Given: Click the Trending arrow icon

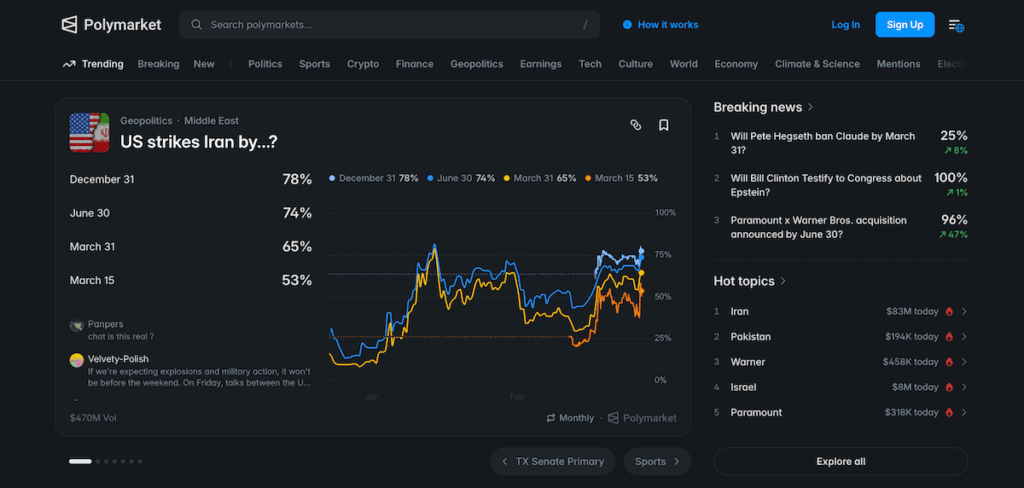Looking at the screenshot, I should pos(69,64).
